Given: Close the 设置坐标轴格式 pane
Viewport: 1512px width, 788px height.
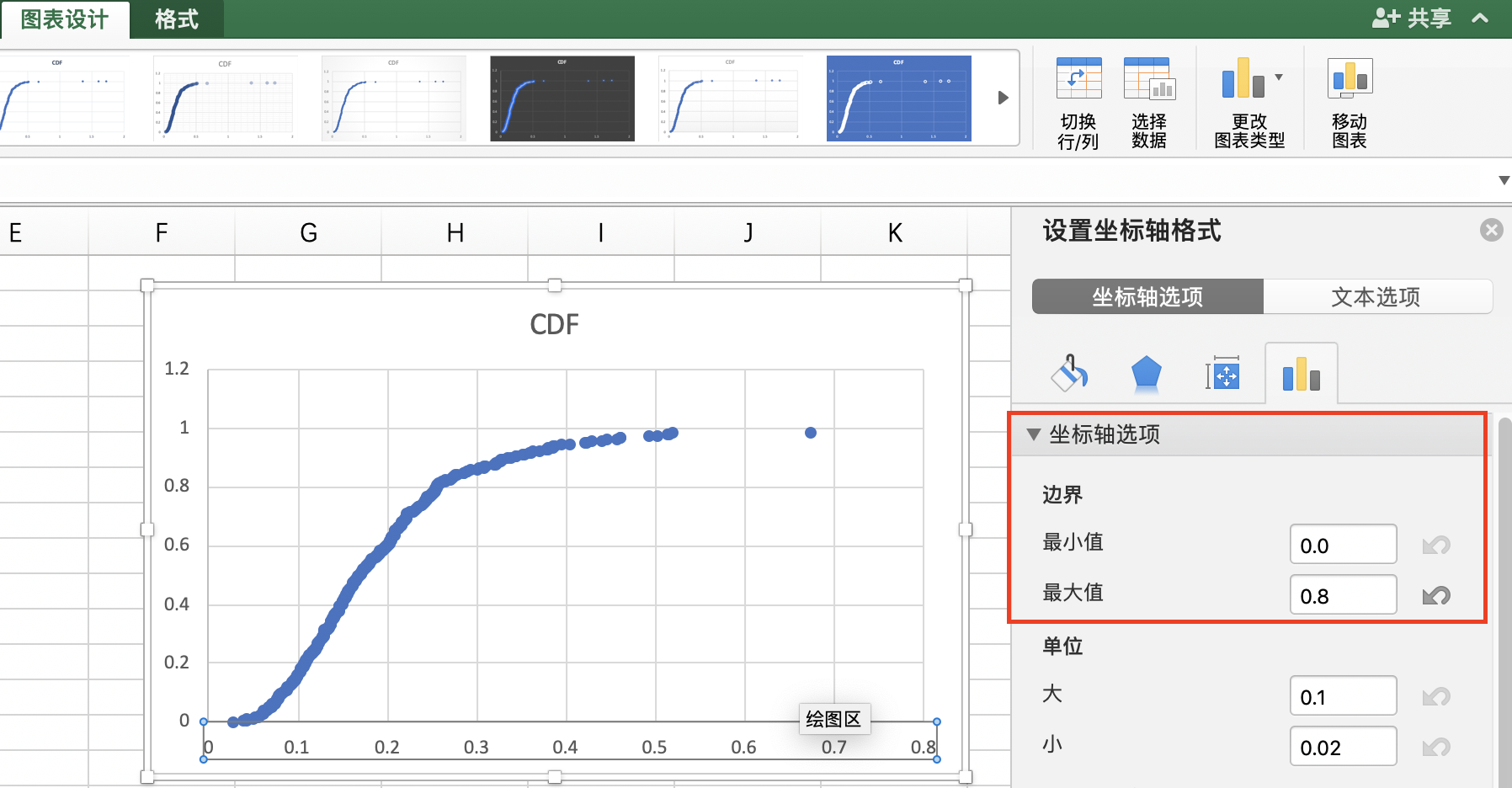Looking at the screenshot, I should 1492,230.
